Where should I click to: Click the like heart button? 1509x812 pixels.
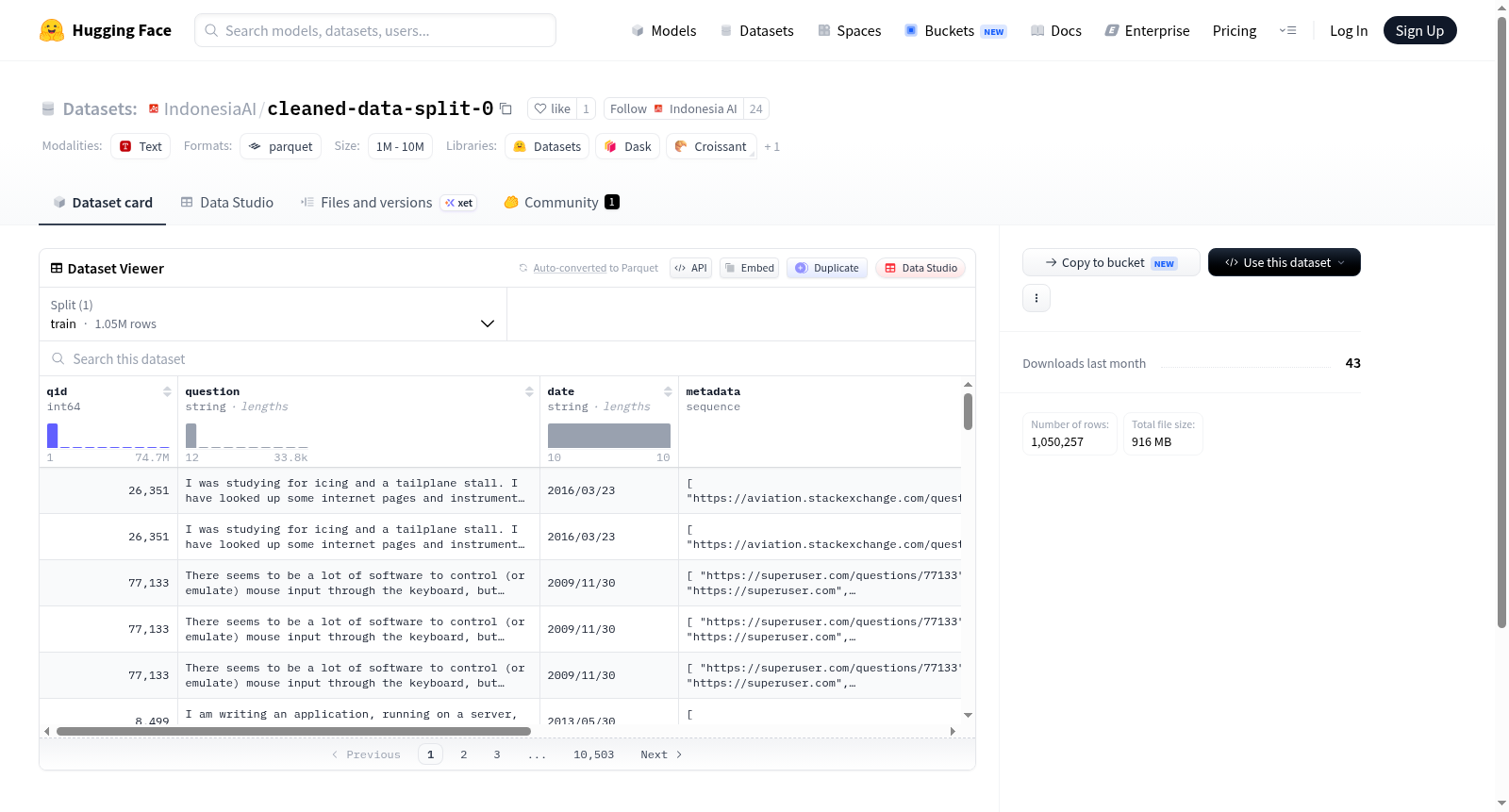[x=552, y=108]
